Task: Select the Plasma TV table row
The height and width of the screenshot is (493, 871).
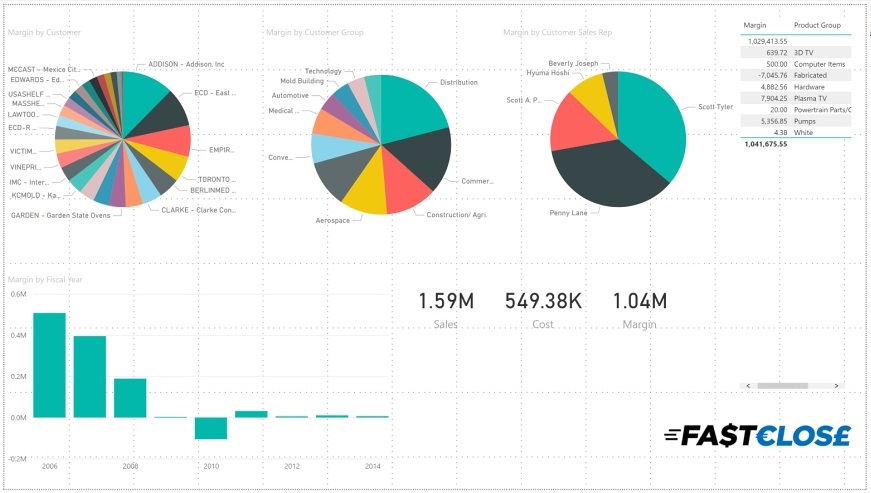Action: coord(795,98)
